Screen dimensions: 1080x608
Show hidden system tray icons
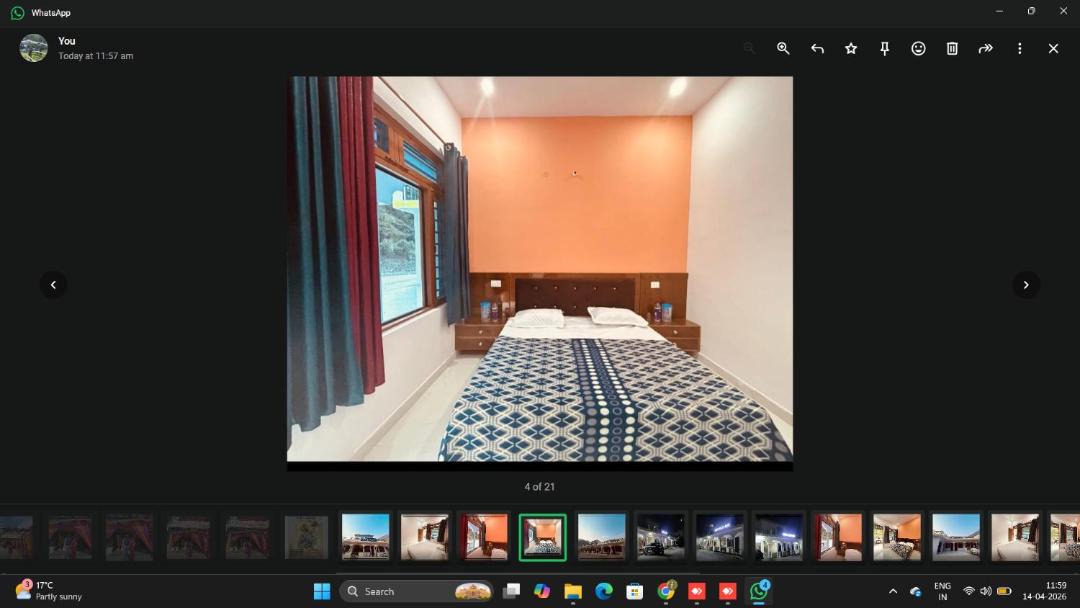tap(893, 591)
